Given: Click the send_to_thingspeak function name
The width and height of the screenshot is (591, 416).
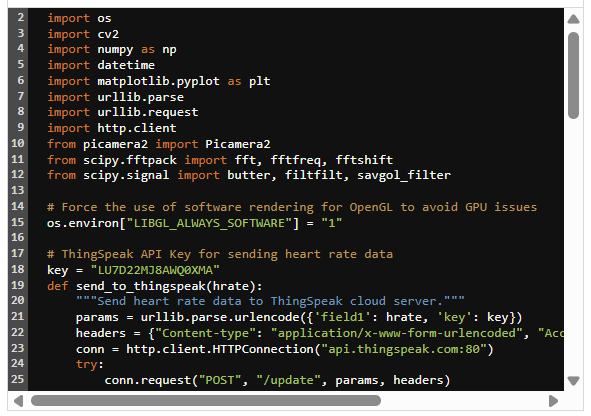Looking at the screenshot, I should (141, 286).
